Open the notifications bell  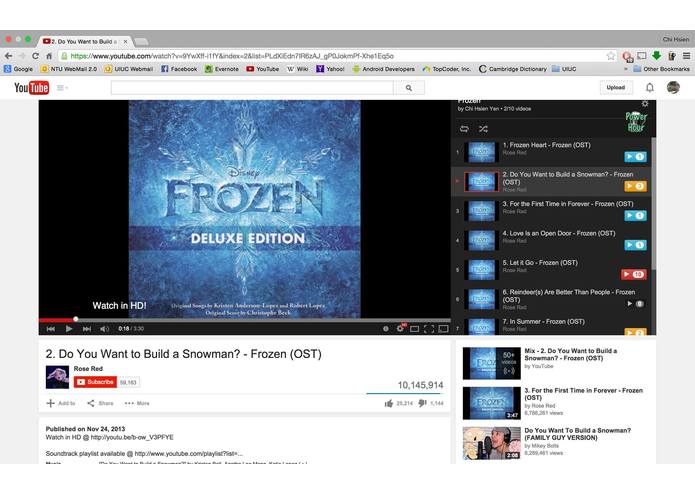[x=649, y=87]
